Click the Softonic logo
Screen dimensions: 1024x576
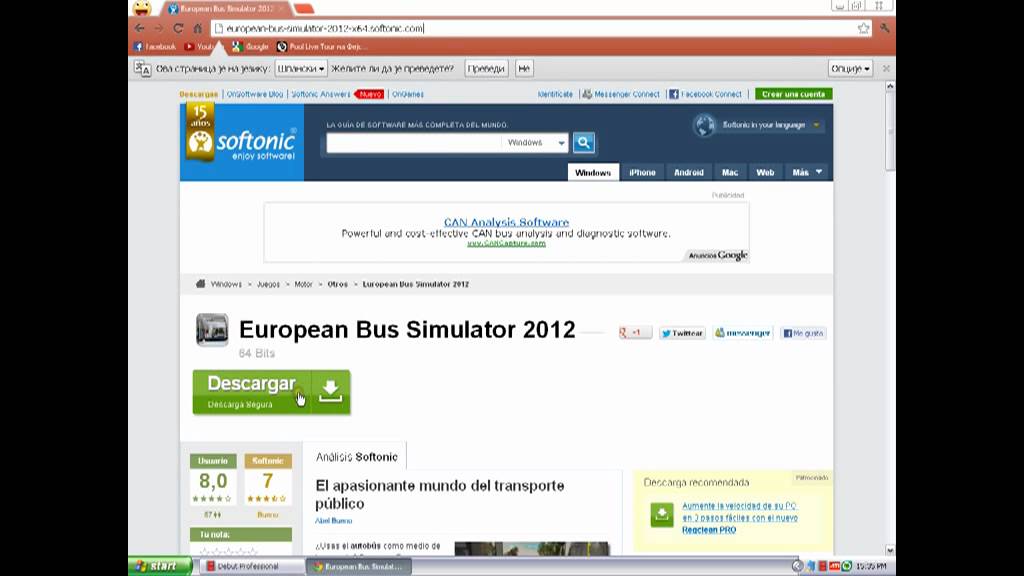242,142
